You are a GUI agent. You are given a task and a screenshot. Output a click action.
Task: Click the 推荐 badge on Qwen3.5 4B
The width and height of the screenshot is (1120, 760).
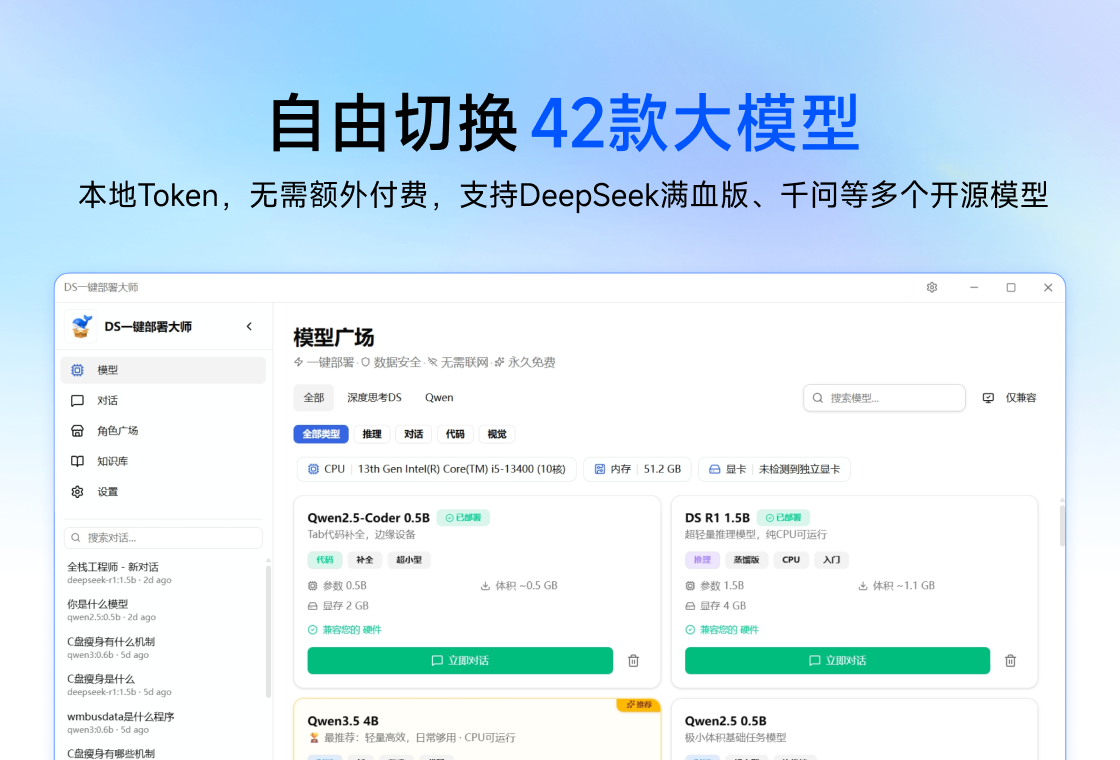pyautogui.click(x=639, y=704)
